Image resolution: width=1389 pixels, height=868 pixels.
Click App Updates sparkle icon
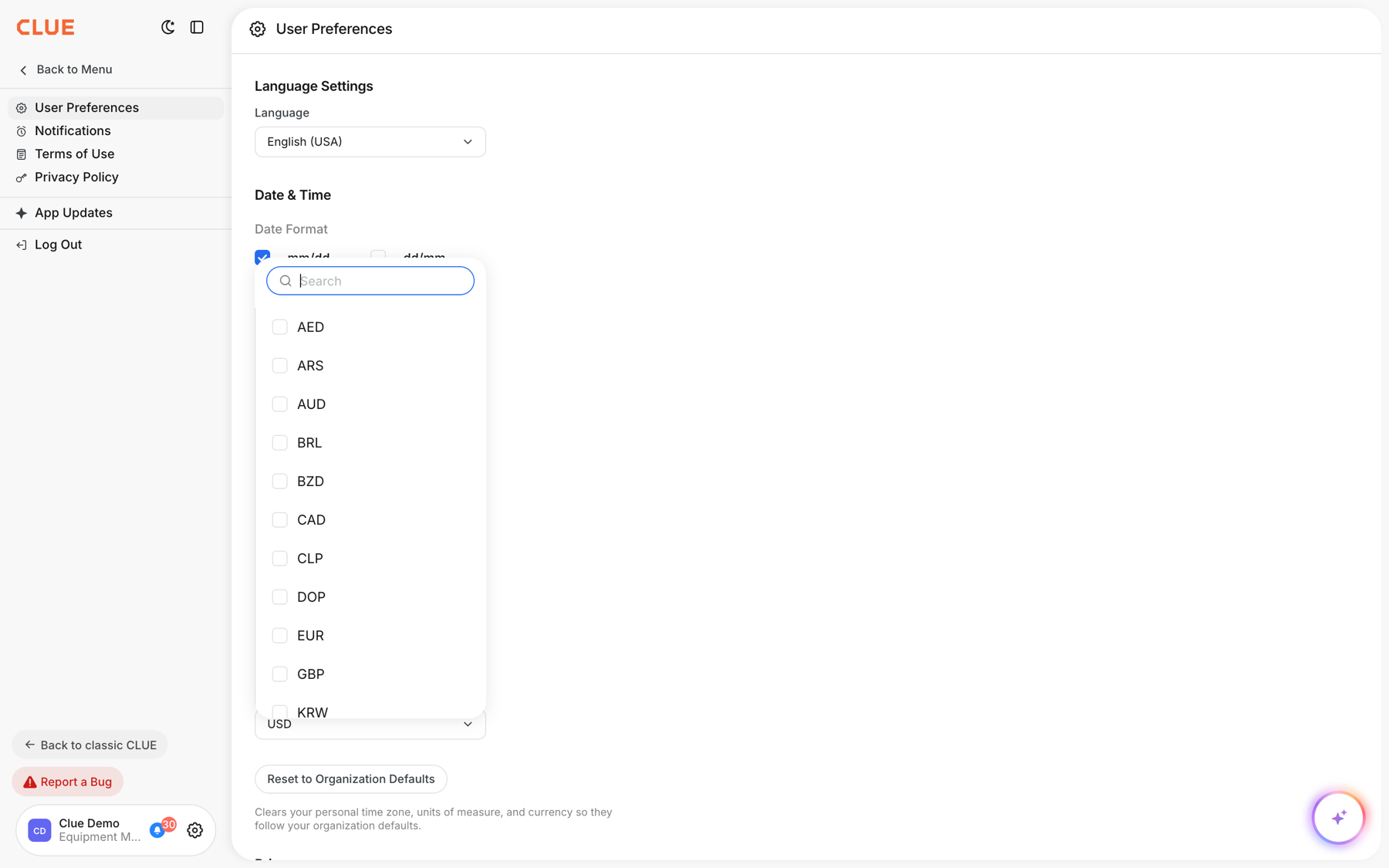22,213
